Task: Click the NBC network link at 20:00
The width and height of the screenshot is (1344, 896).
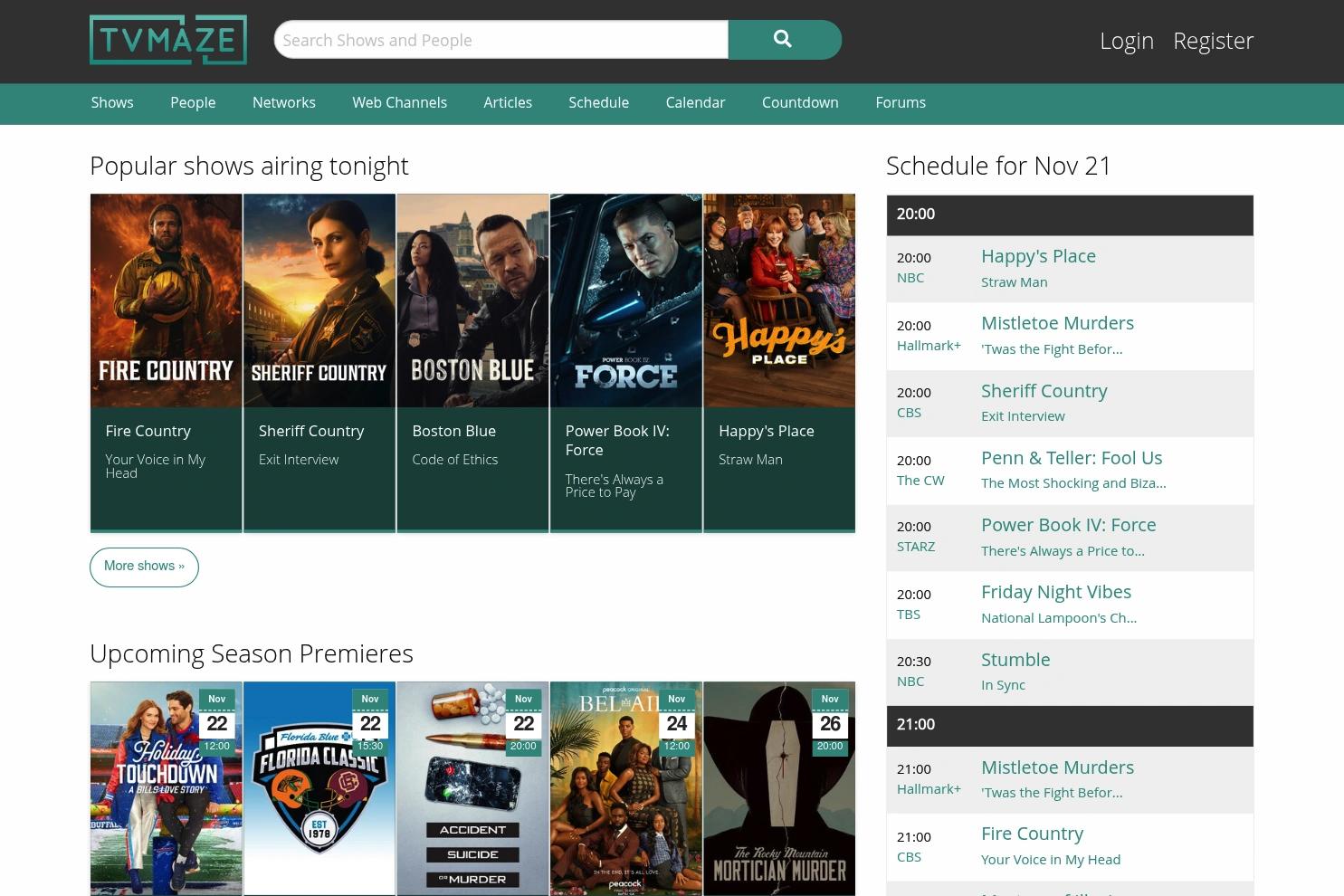Action: point(910,278)
